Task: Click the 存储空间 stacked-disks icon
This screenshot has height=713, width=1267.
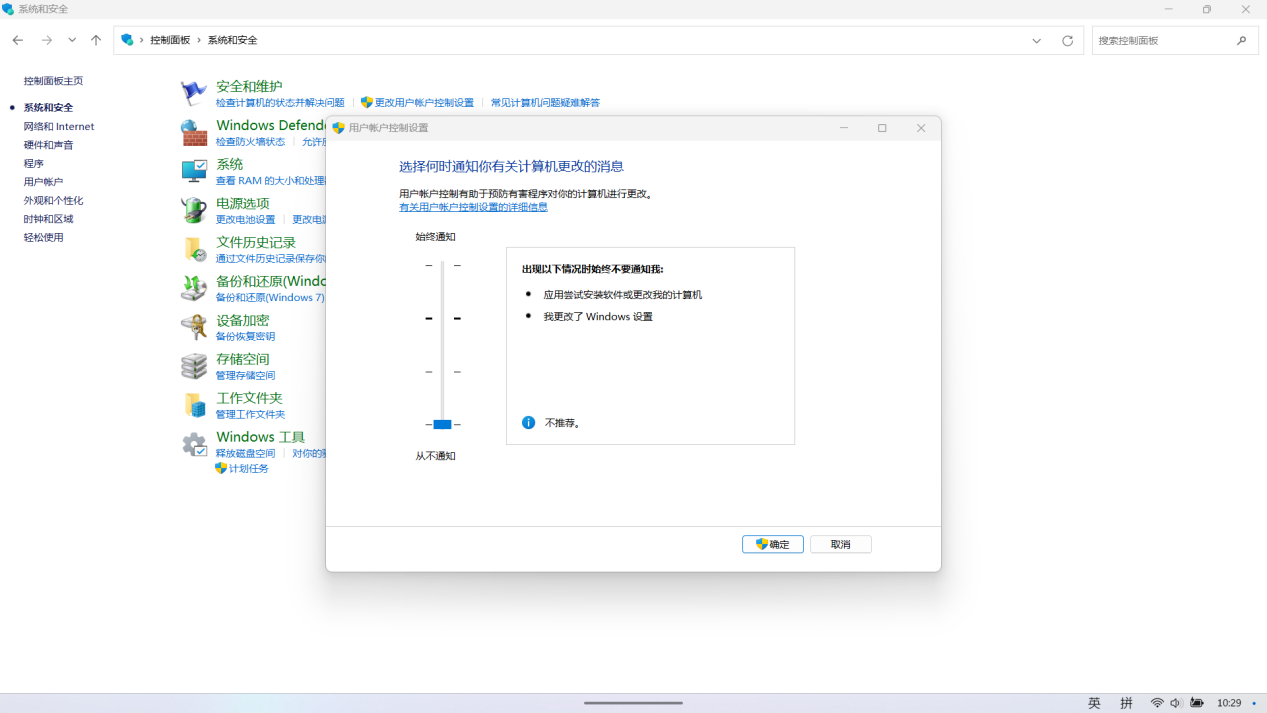Action: click(193, 365)
